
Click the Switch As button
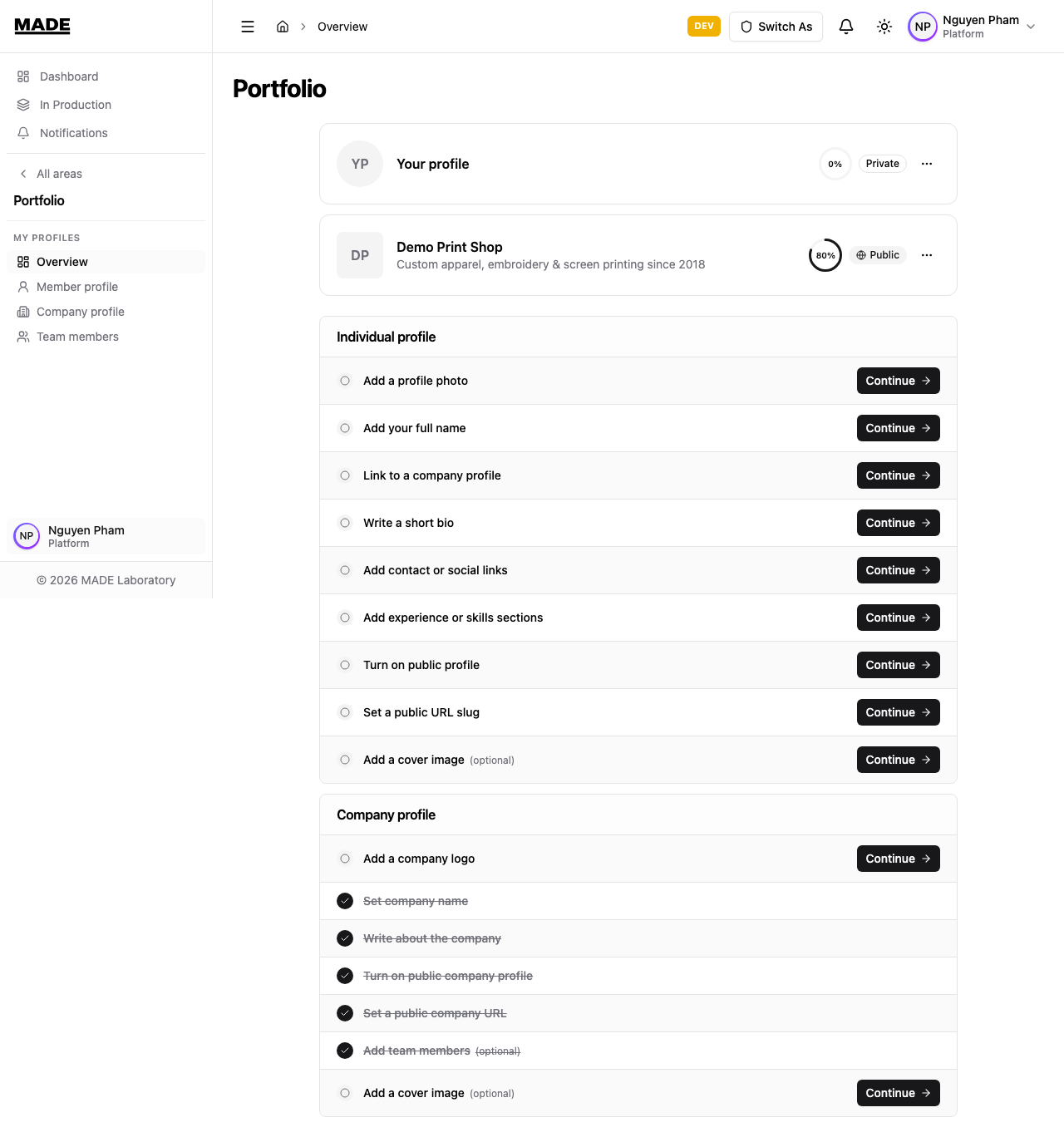click(776, 27)
